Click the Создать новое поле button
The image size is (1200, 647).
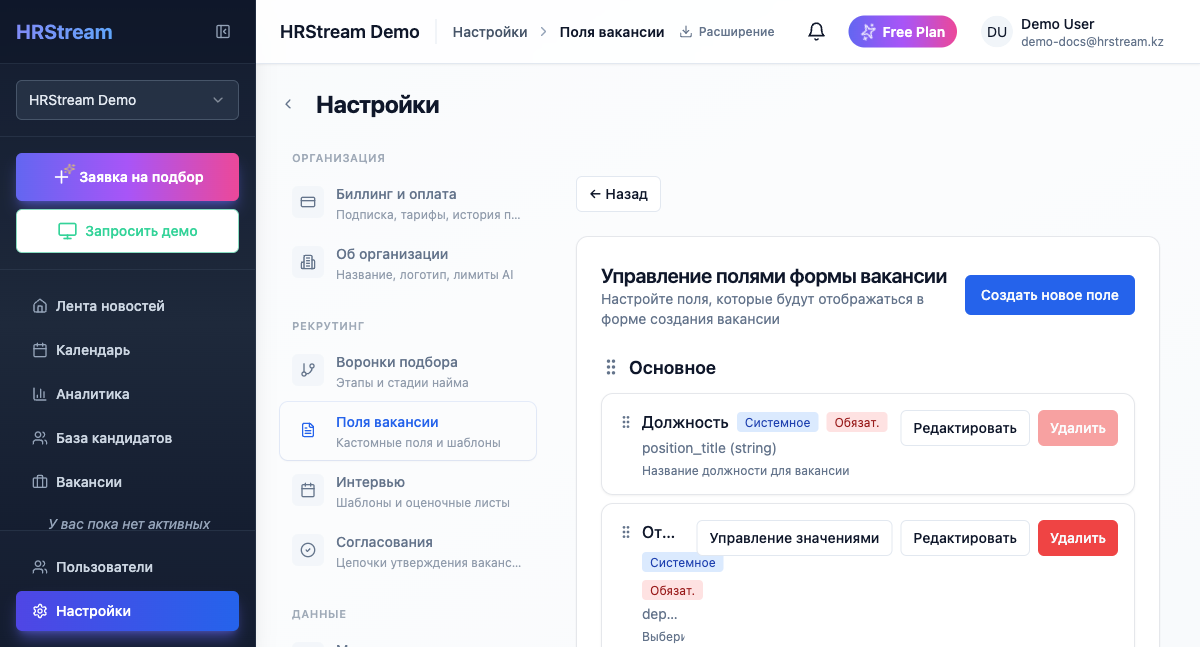(x=1049, y=295)
